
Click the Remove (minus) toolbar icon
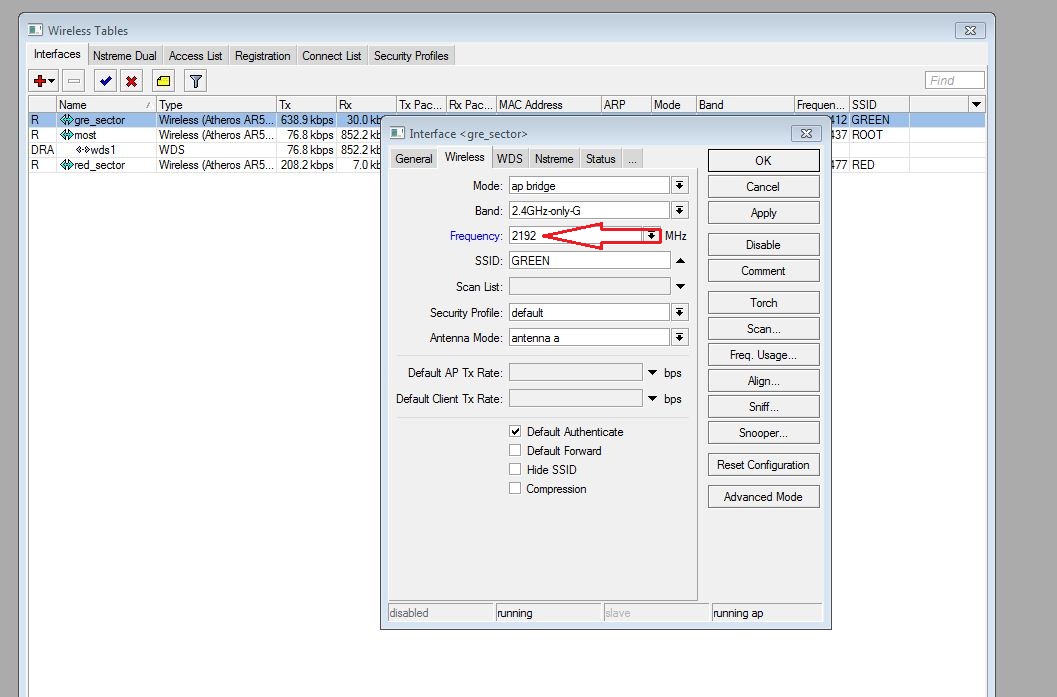click(74, 81)
